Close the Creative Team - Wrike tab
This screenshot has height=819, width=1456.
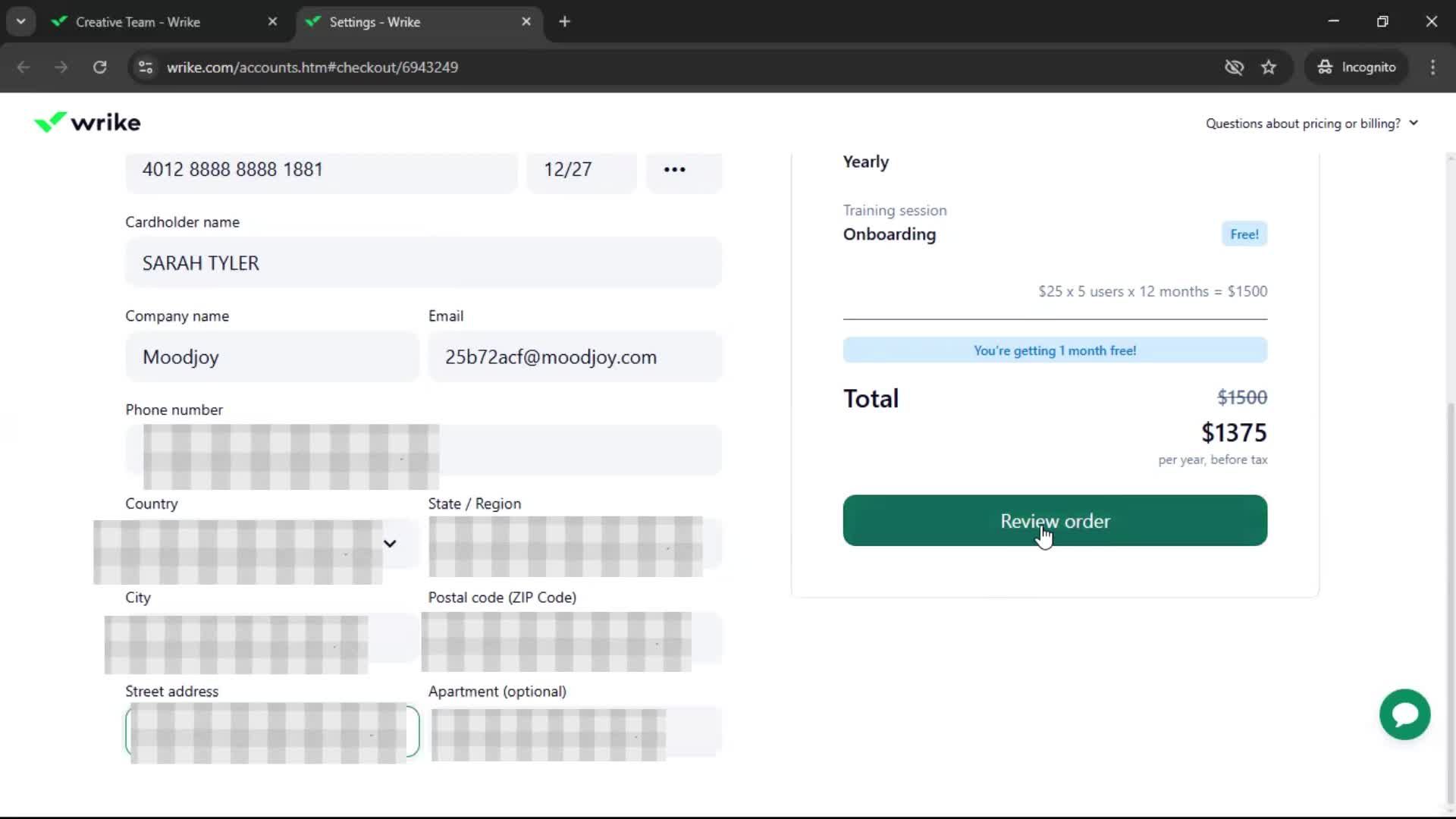(272, 22)
